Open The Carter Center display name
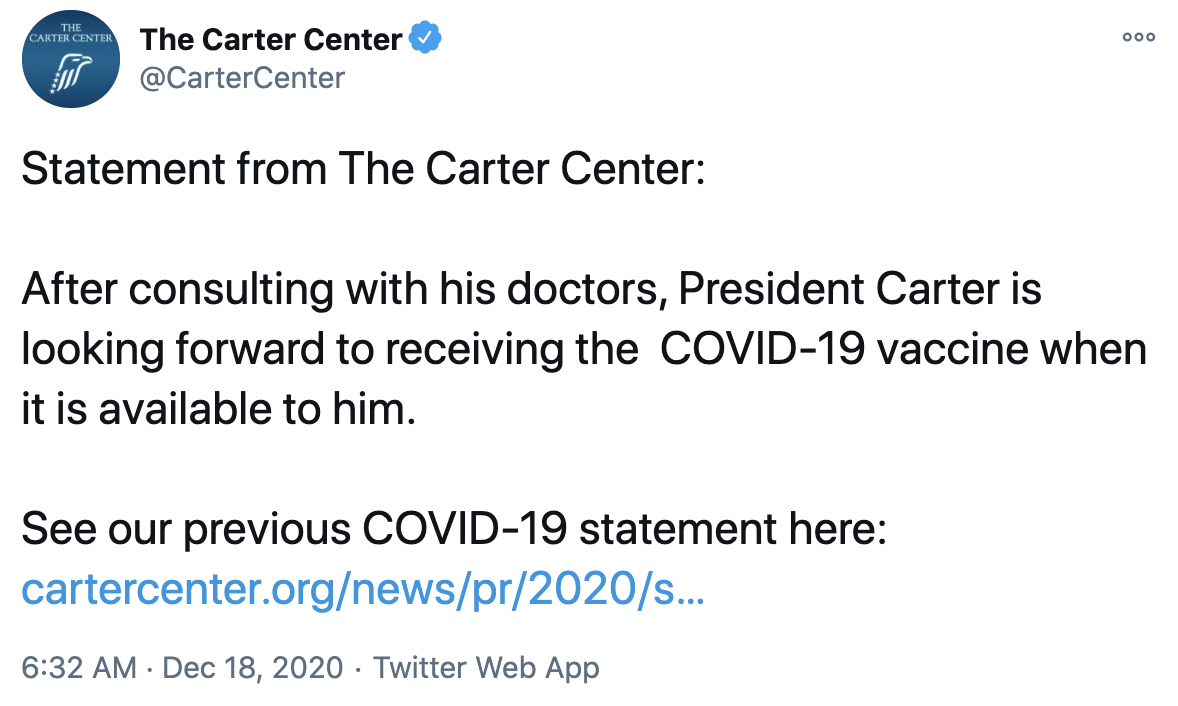 click(x=271, y=40)
